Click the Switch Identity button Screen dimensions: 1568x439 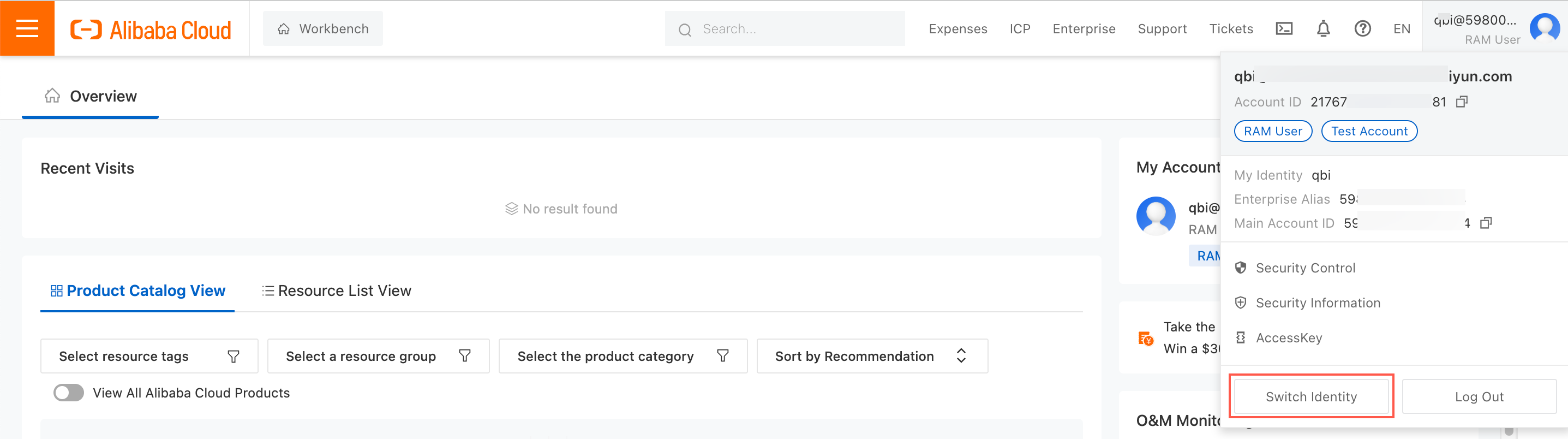(1311, 396)
